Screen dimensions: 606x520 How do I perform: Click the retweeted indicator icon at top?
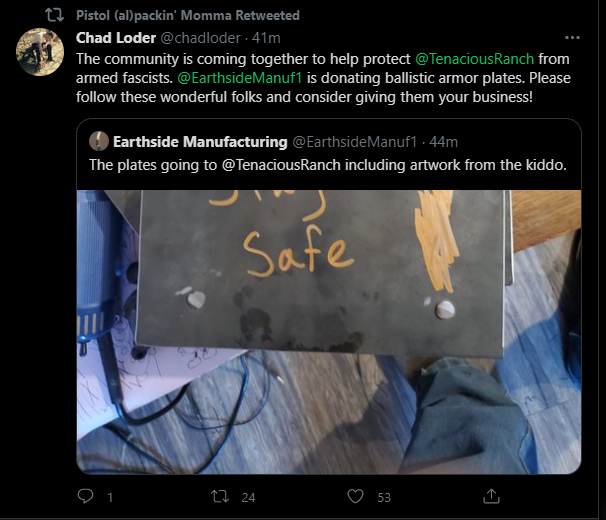pos(54,15)
